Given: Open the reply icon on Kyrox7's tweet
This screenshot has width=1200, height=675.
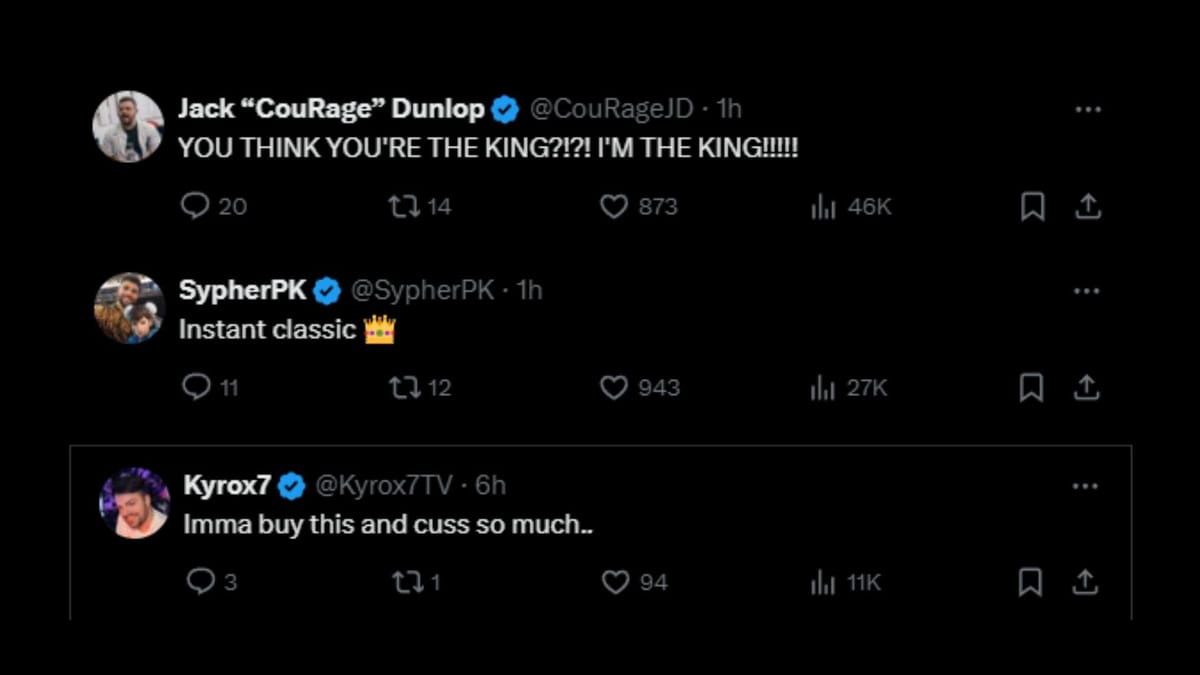Looking at the screenshot, I should 200,581.
